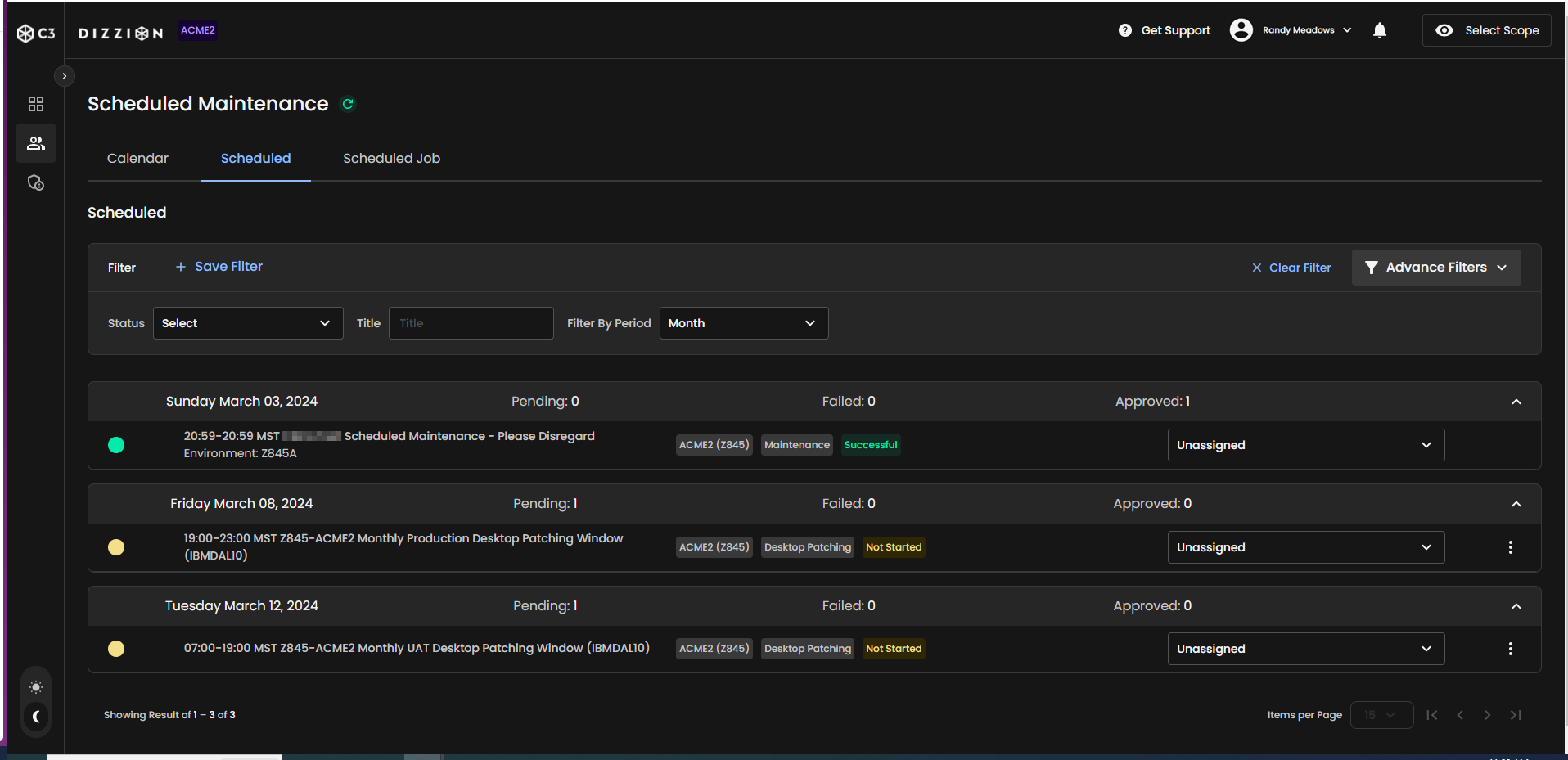
Task: Switch to the Calendar tab
Action: coord(137,158)
